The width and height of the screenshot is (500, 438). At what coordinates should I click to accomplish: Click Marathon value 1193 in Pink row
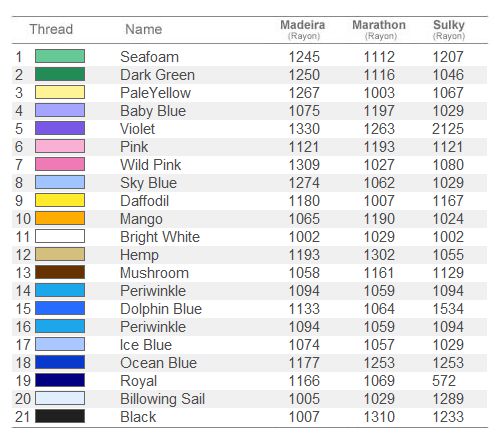click(x=379, y=147)
